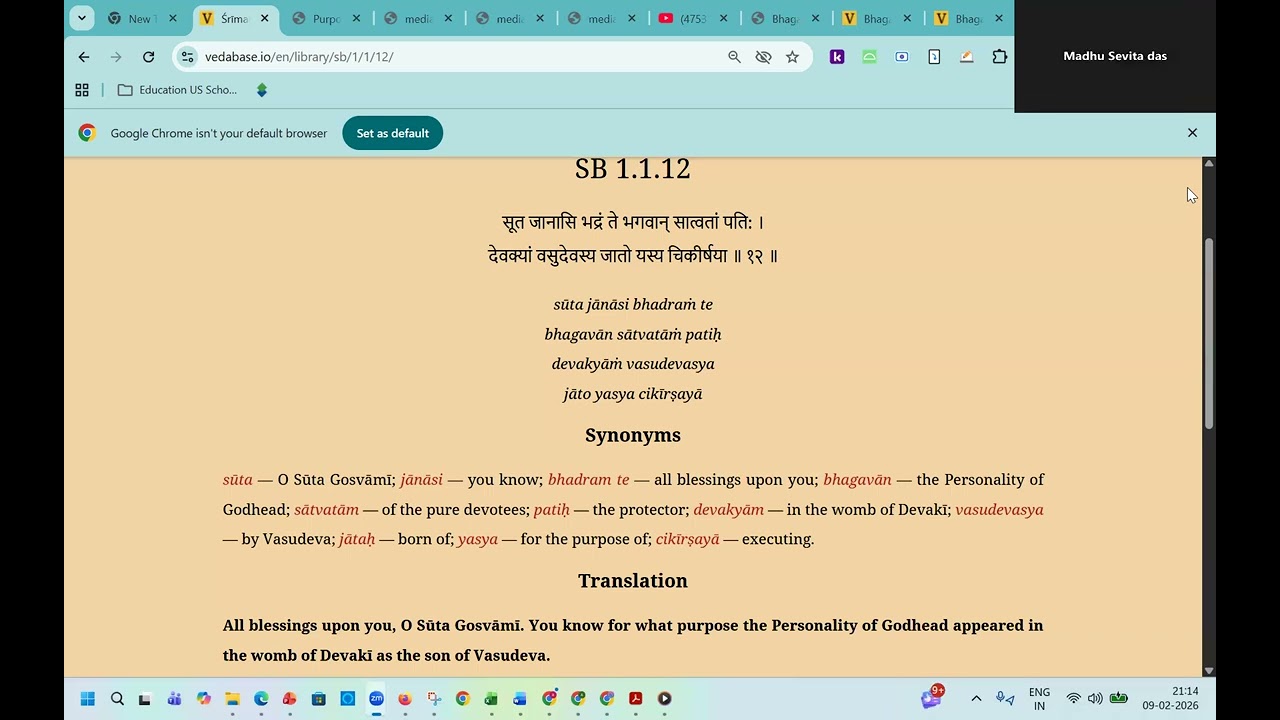This screenshot has width=1280, height=720.
Task: Bookmark this page with the star
Action: tap(792, 57)
